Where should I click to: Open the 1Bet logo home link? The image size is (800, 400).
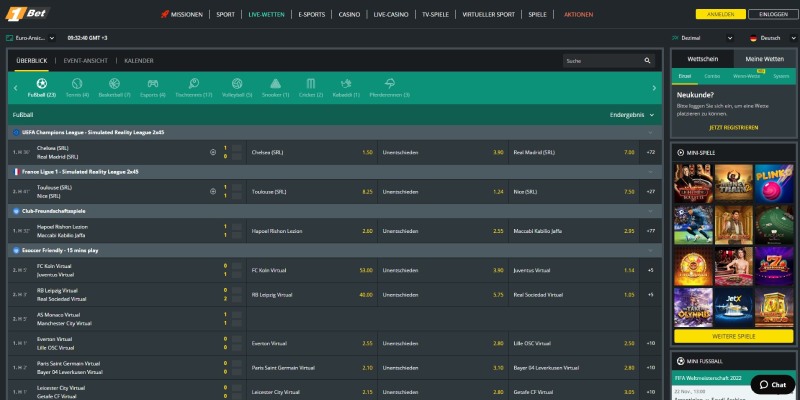coord(26,14)
